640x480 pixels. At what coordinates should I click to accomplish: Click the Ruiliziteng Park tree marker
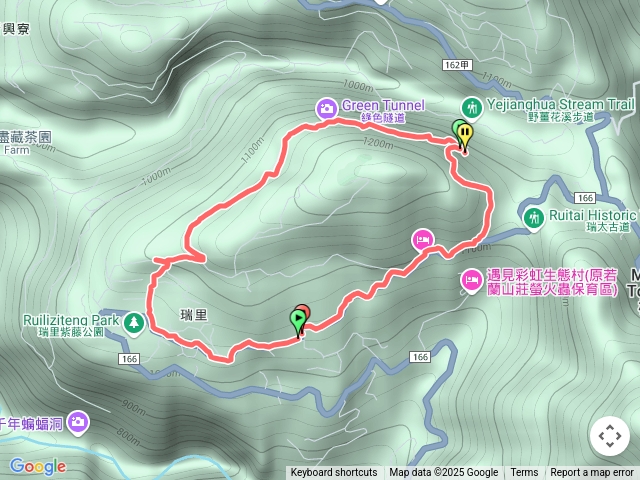click(x=134, y=323)
